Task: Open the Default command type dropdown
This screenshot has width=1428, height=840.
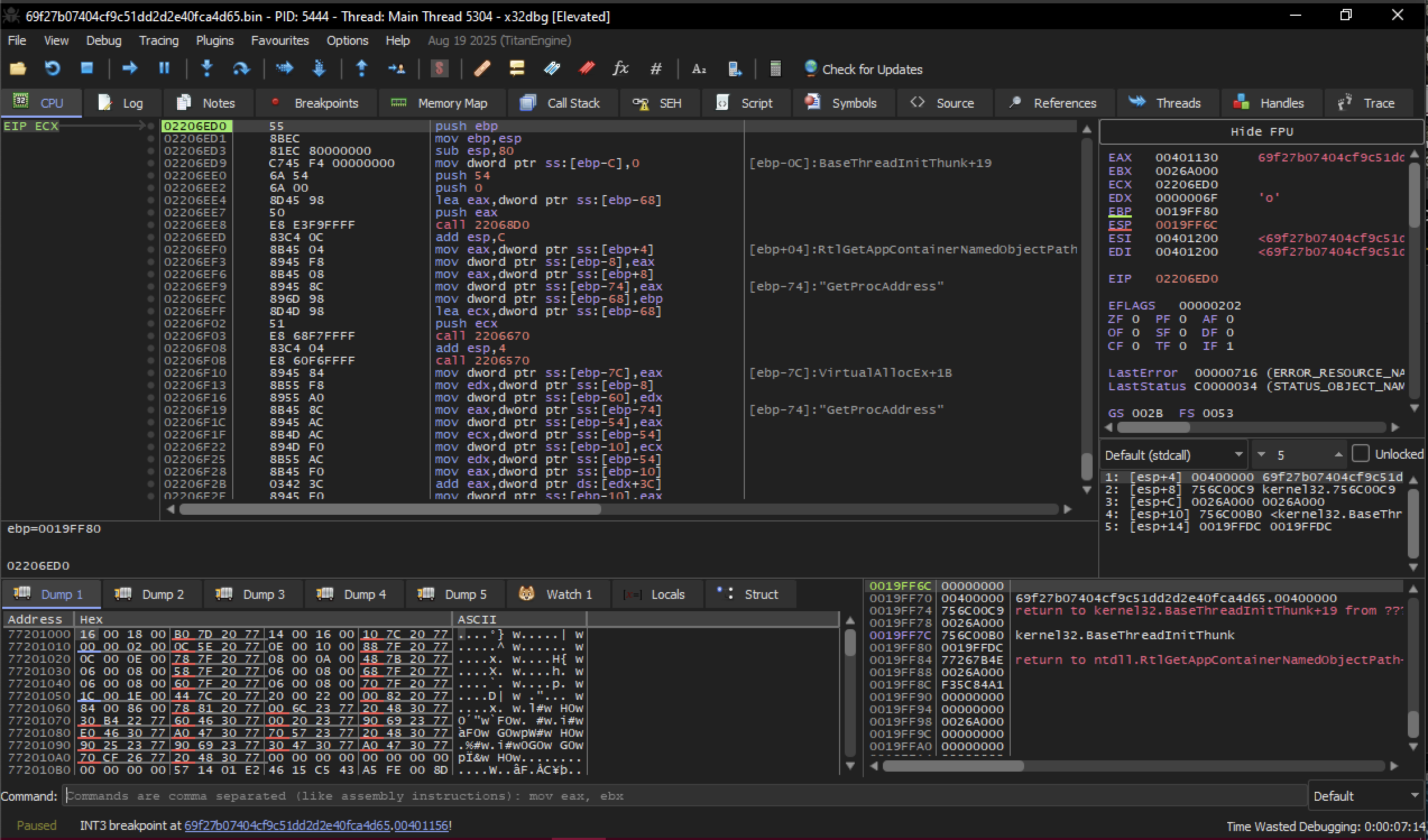Action: tap(1366, 796)
